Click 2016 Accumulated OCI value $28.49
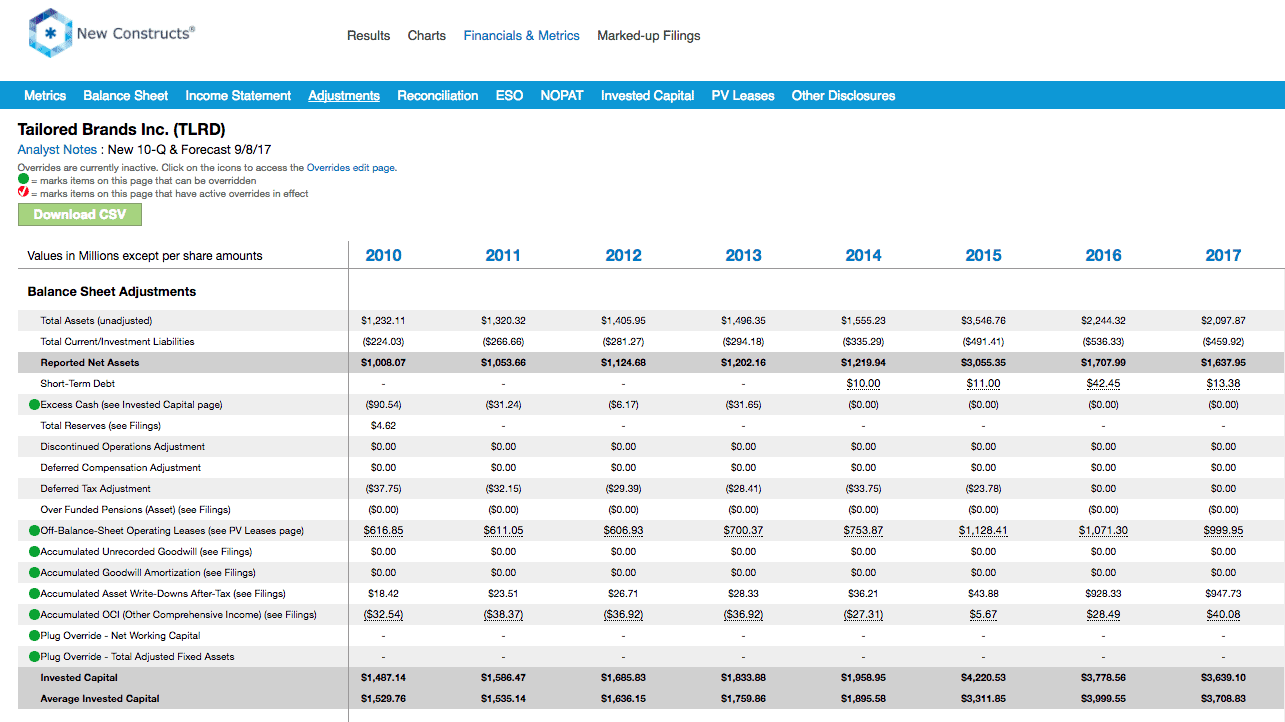 1103,615
